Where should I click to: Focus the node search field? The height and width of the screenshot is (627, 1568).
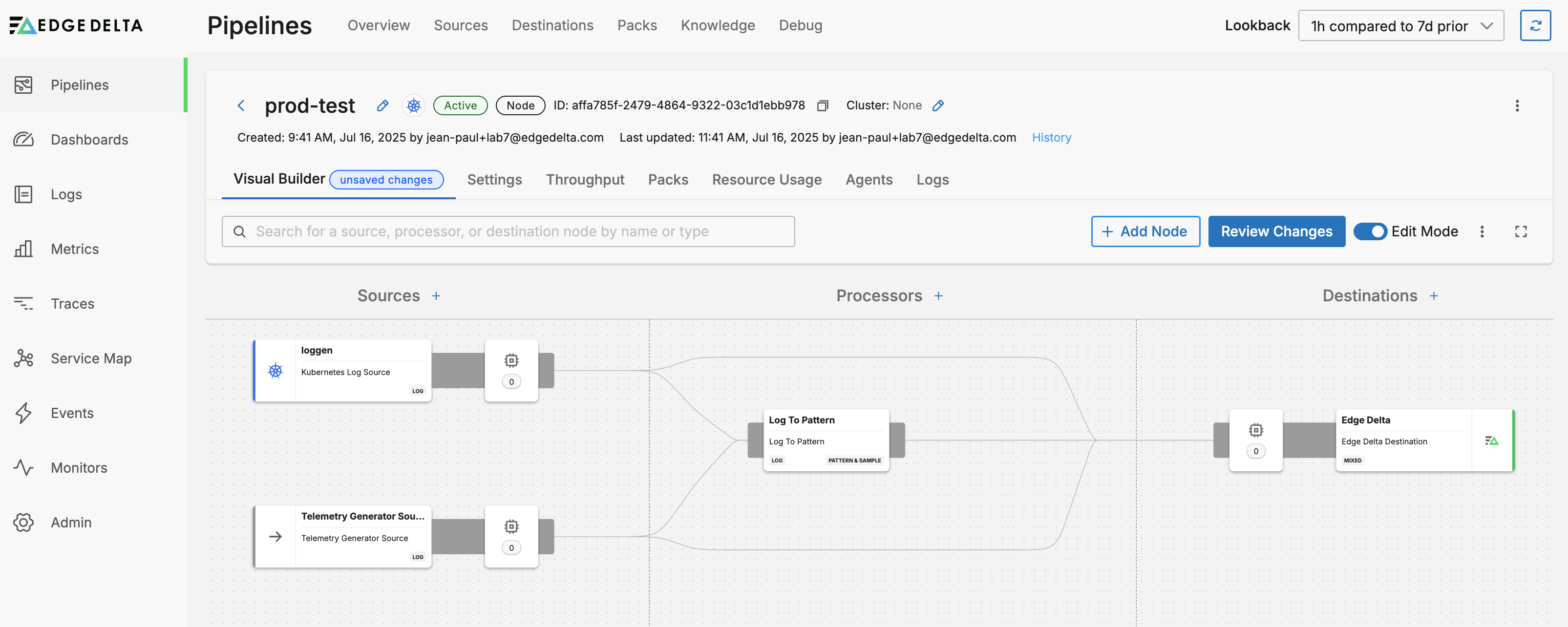pos(509,231)
